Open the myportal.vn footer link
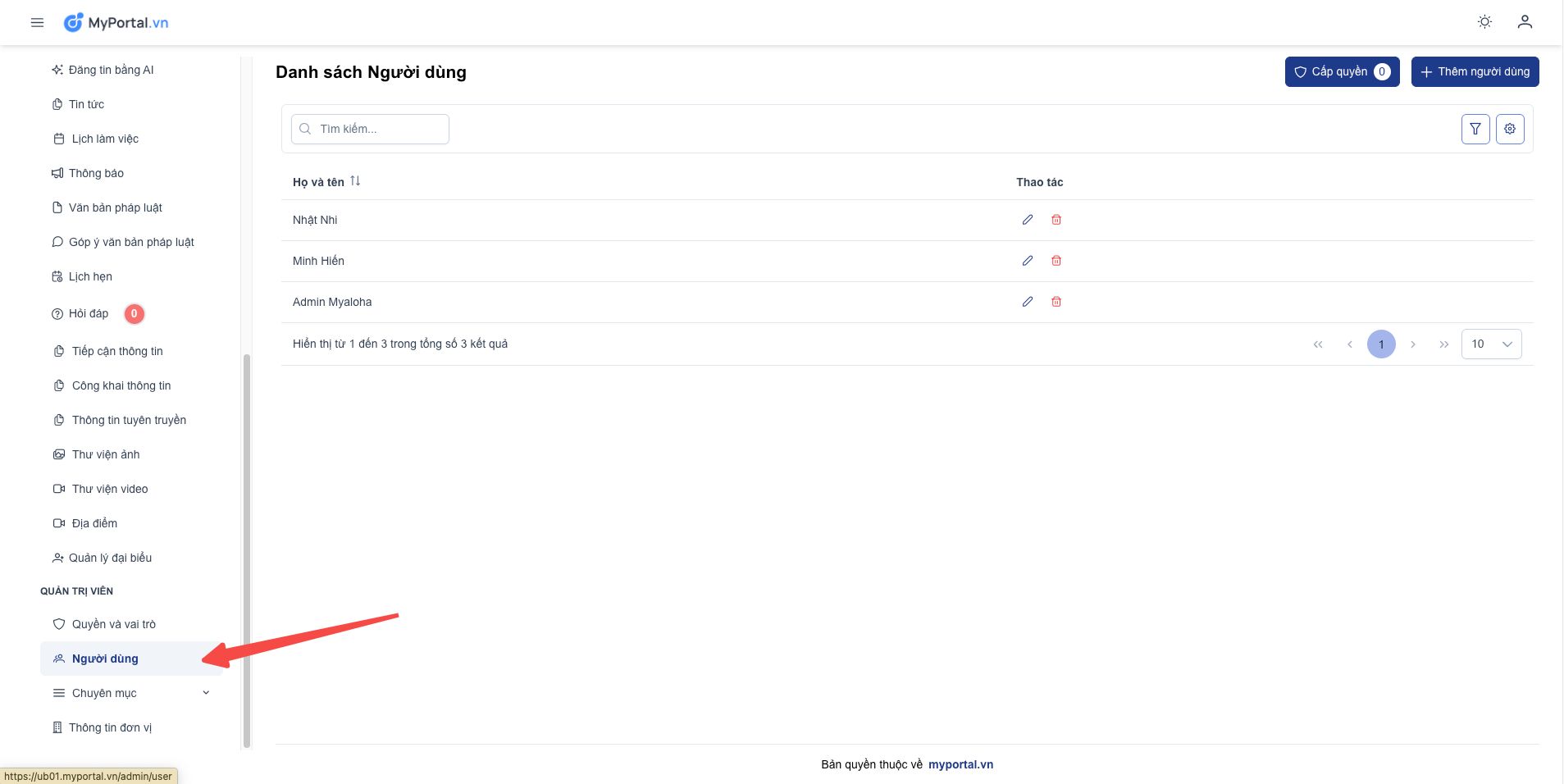1564x784 pixels. (960, 764)
